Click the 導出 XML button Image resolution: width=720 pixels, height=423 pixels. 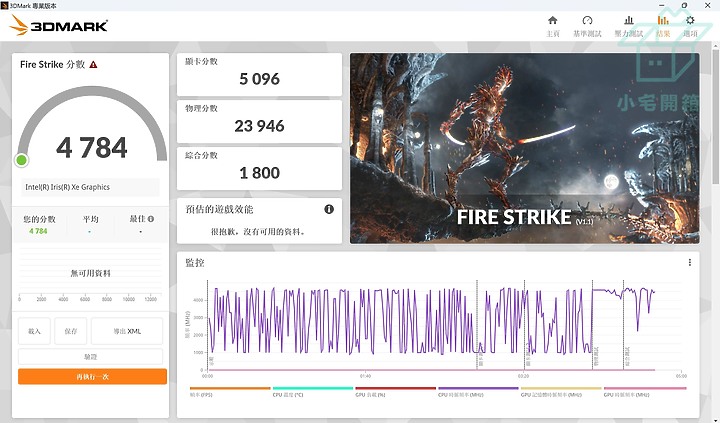(x=127, y=331)
